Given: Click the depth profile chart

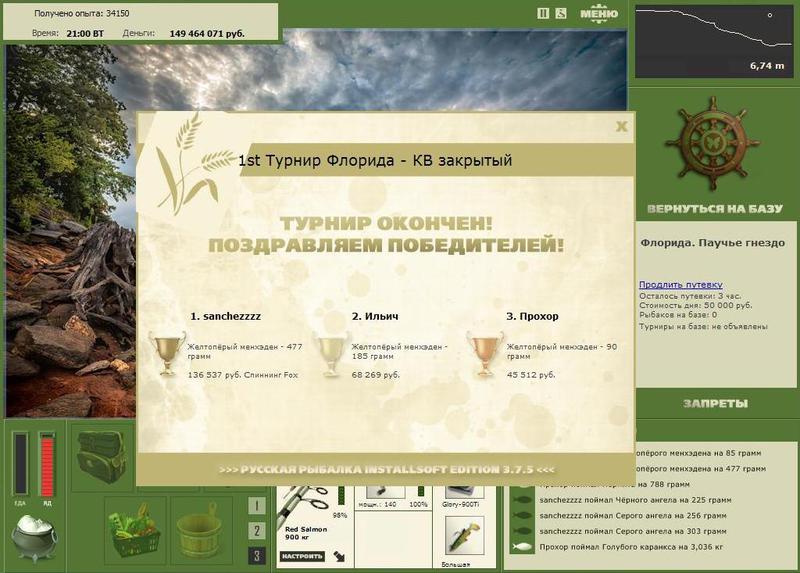Looking at the screenshot, I should point(714,41).
